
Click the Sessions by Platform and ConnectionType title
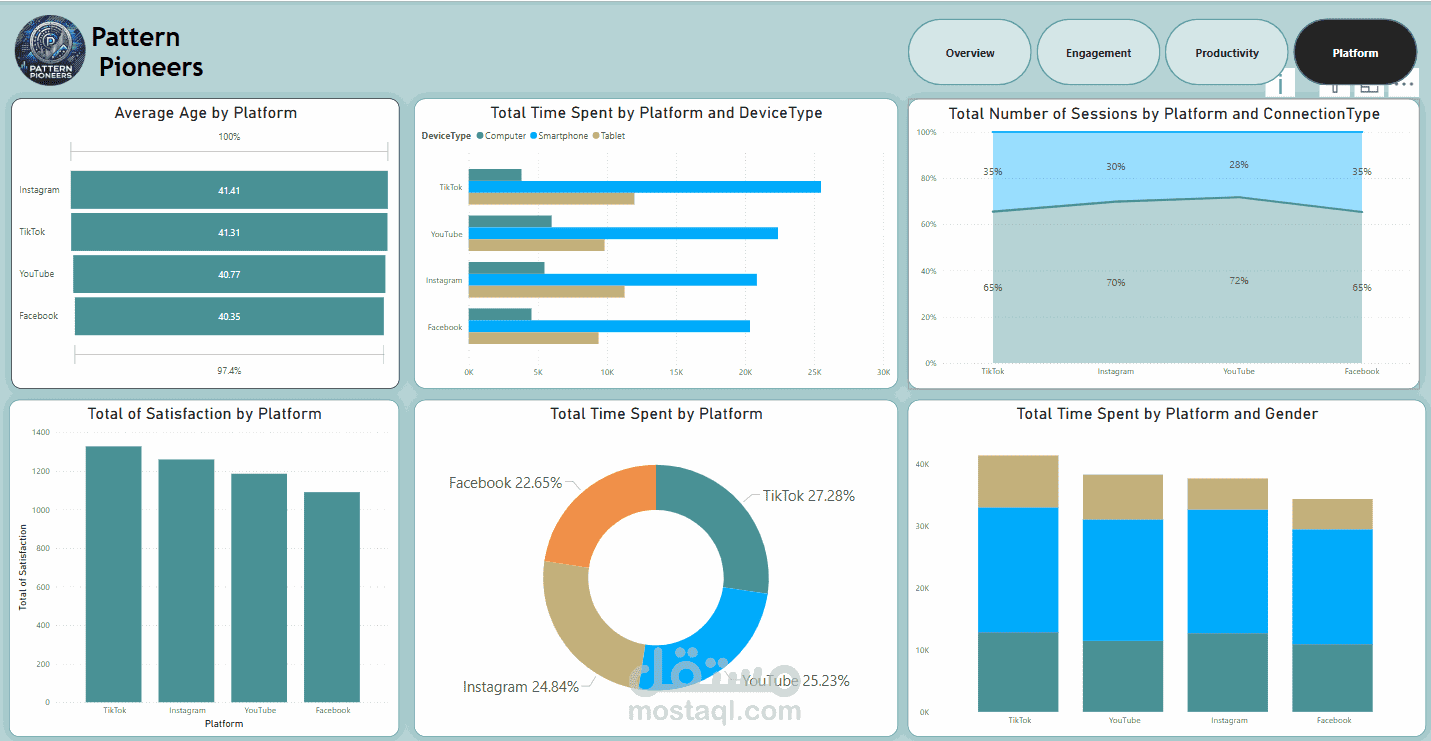click(x=1164, y=114)
